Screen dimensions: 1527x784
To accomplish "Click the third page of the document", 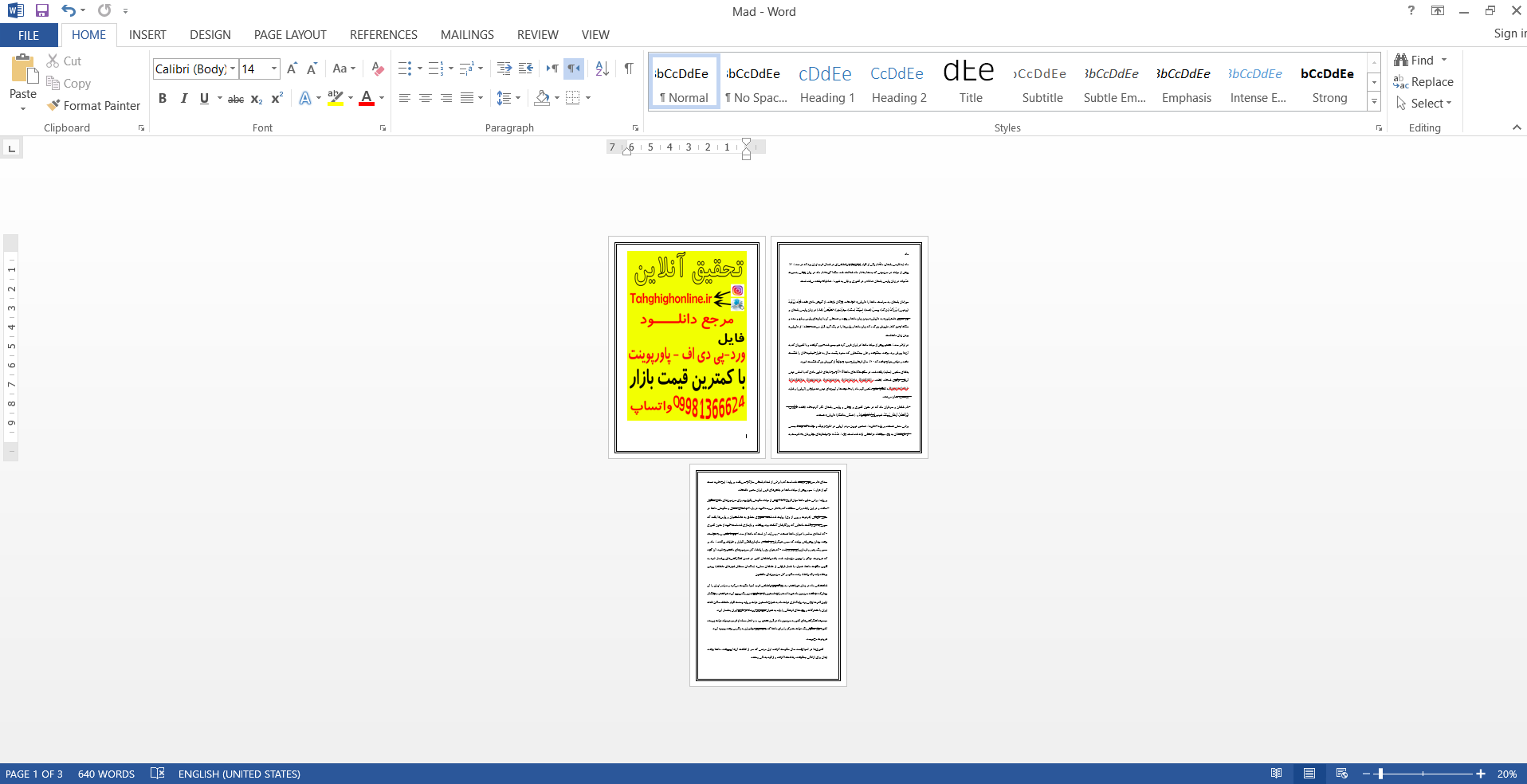I will [768, 575].
